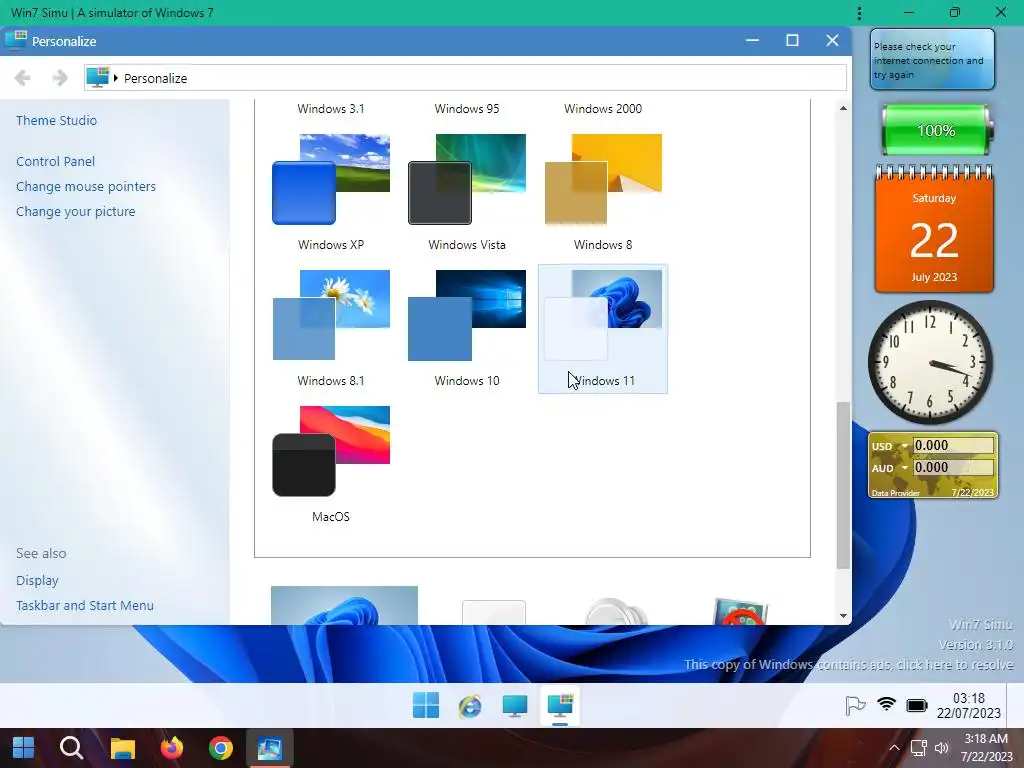1024x768 pixels.
Task: Open the host volume tray icon
Action: pyautogui.click(x=942, y=748)
